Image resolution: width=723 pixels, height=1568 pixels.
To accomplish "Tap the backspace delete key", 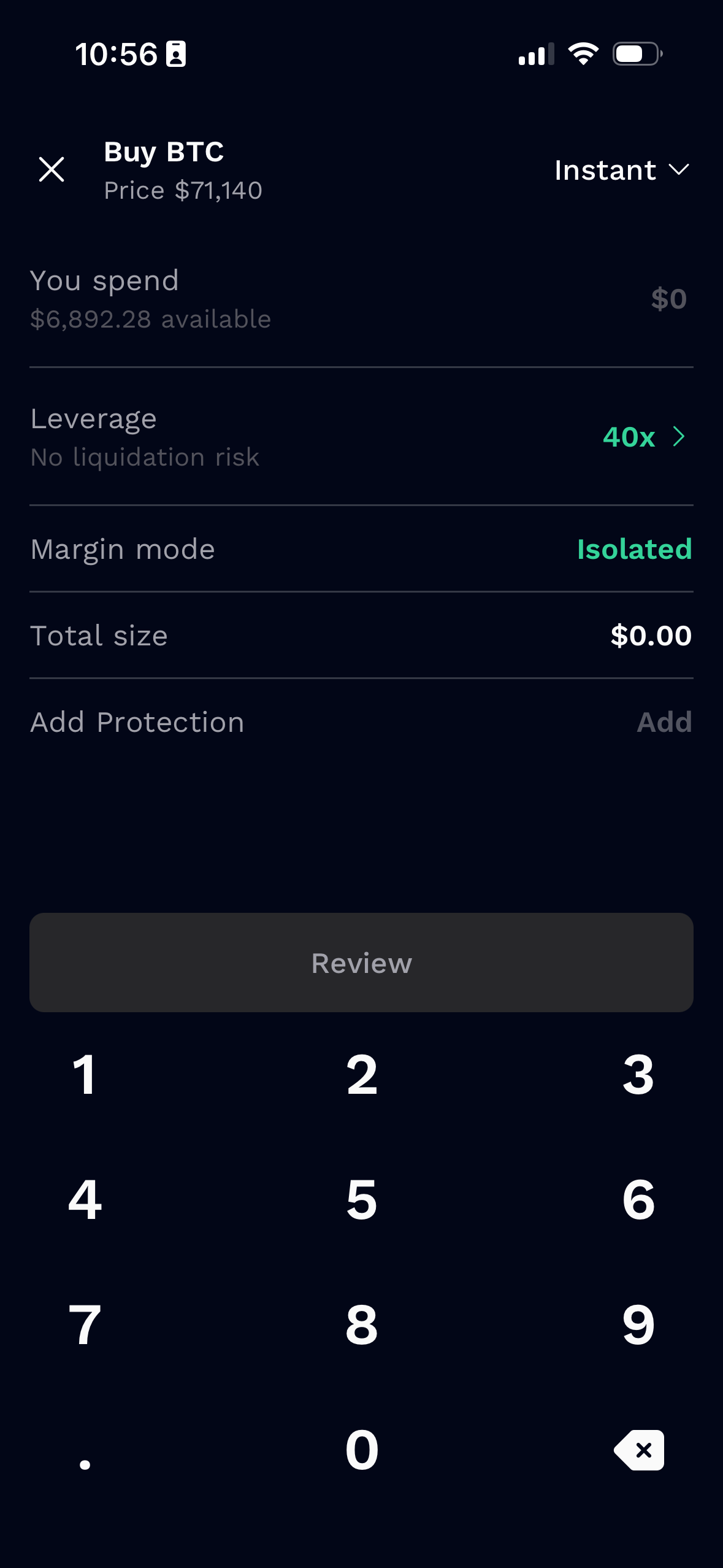I will [639, 1450].
